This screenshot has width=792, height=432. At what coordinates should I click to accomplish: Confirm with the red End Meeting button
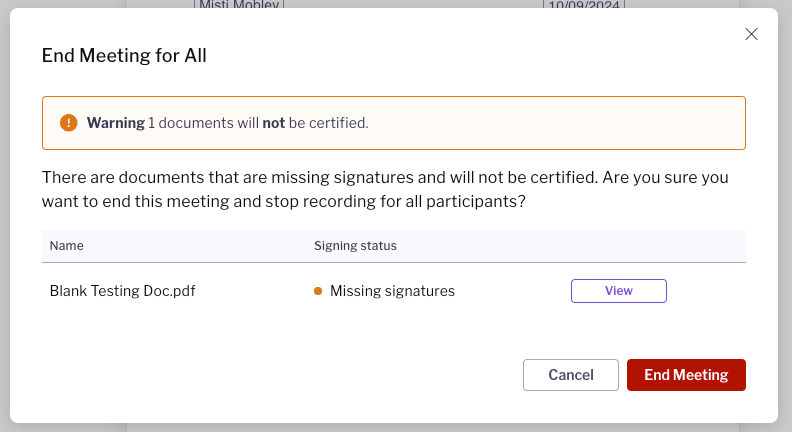coord(686,375)
